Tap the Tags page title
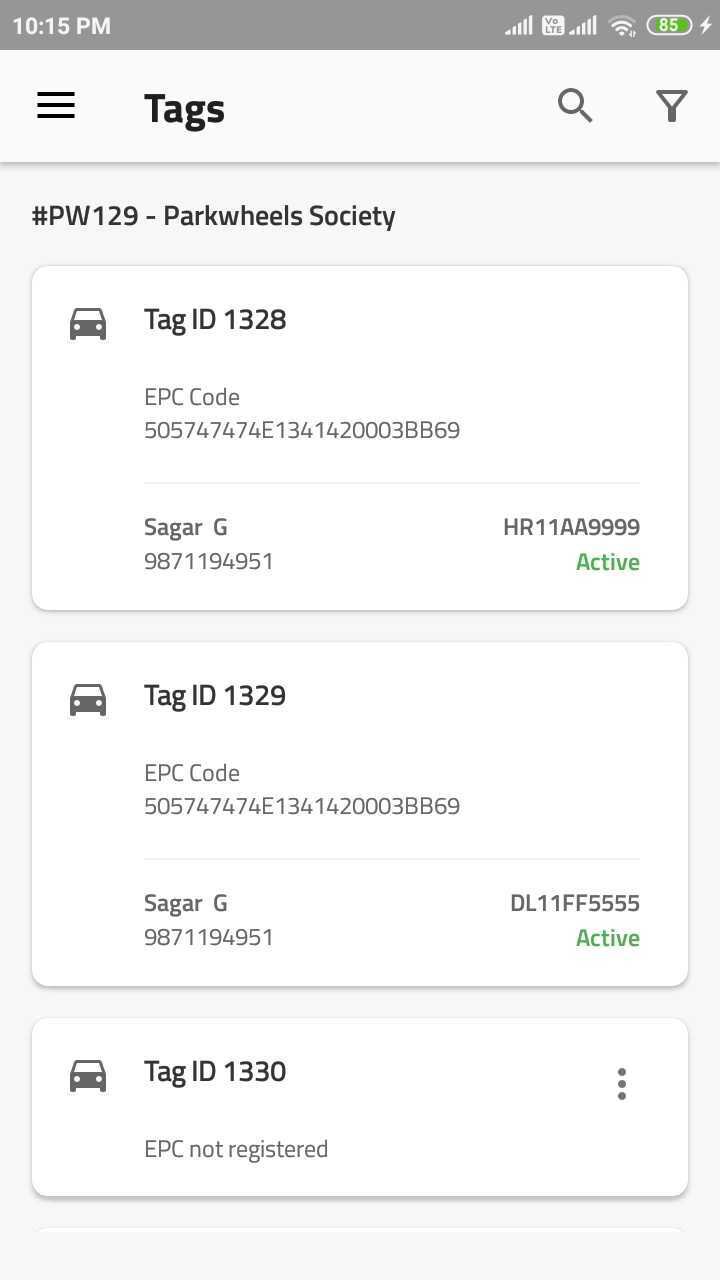 [x=184, y=108]
